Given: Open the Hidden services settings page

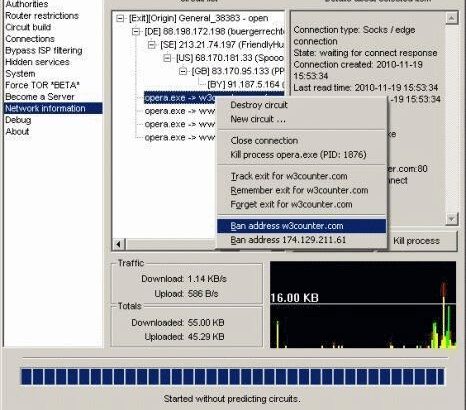Looking at the screenshot, I should [37, 62].
